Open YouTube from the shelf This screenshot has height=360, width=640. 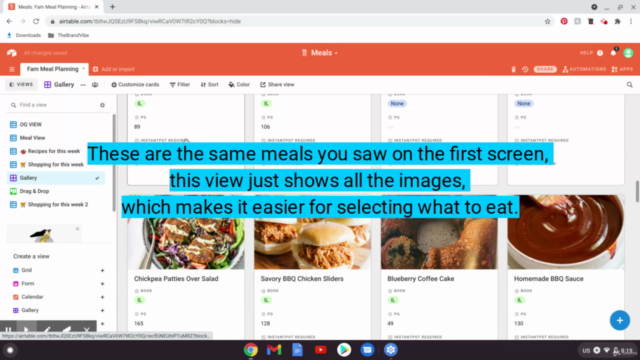point(321,350)
